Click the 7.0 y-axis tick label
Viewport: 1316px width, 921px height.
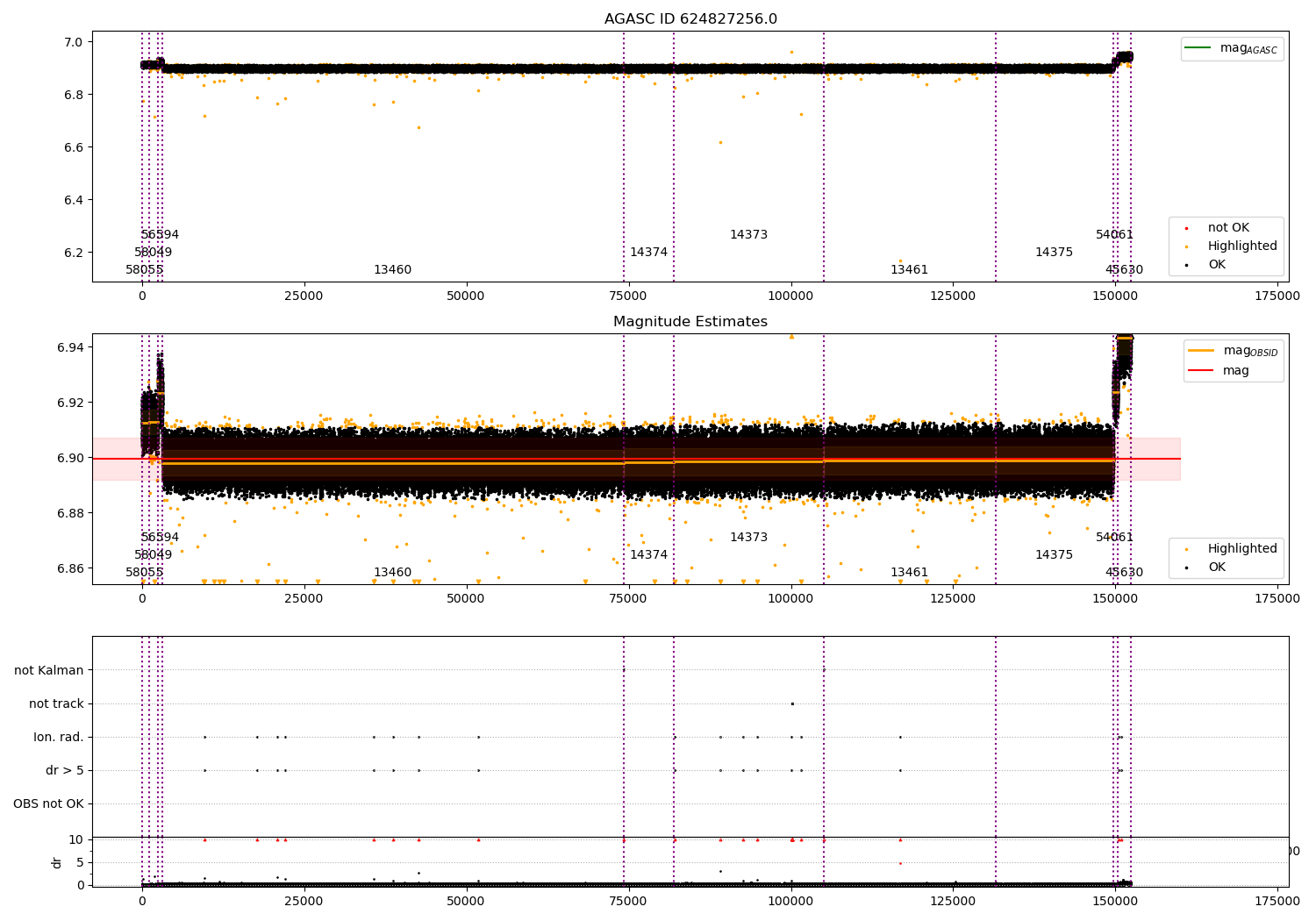(74, 42)
